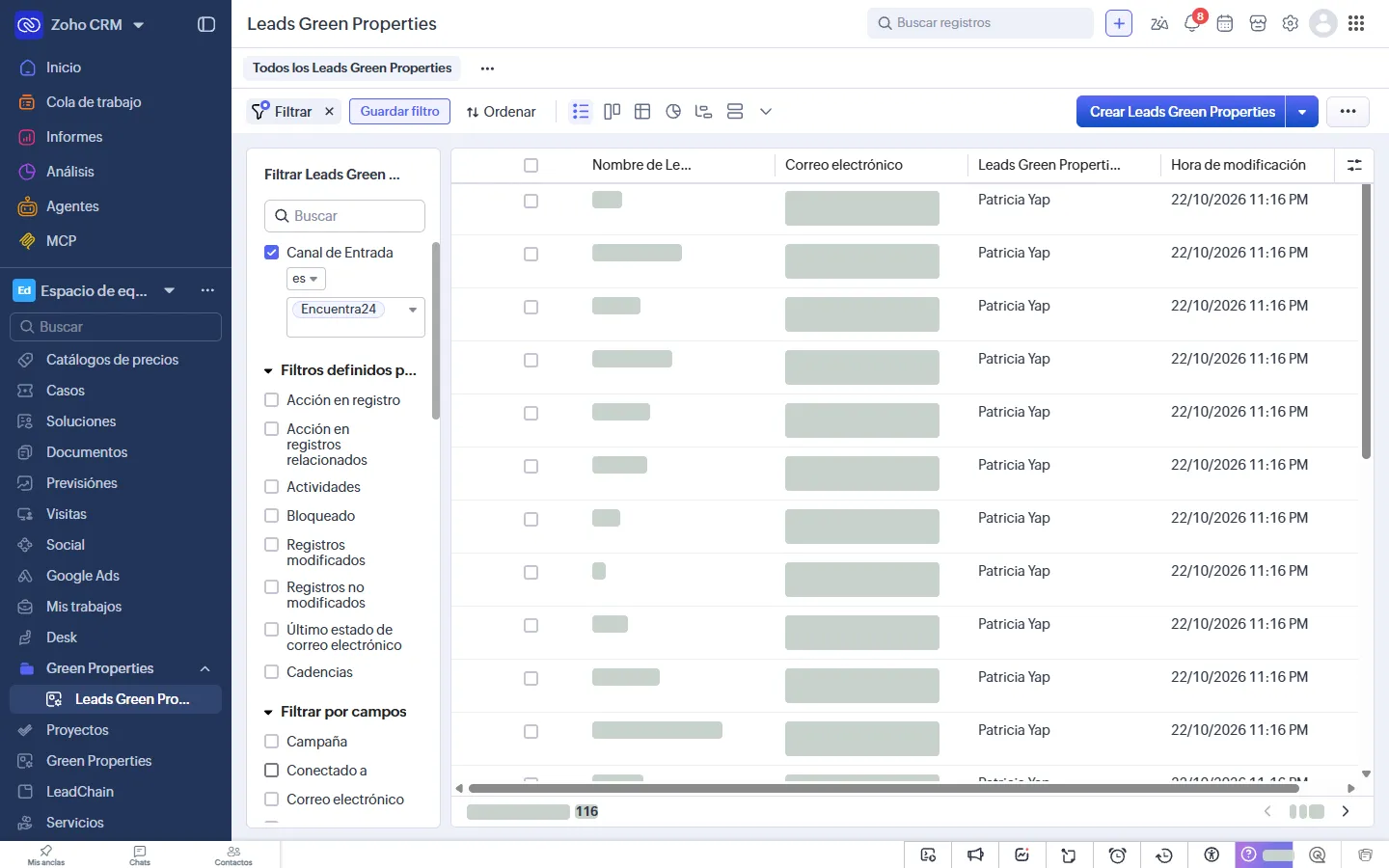Tick the Bloqueado filter checkbox
1389x868 pixels.
272,516
